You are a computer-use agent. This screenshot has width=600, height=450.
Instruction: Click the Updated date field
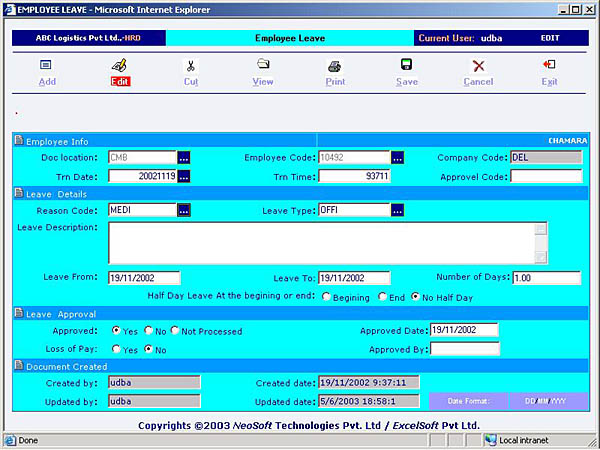(369, 401)
